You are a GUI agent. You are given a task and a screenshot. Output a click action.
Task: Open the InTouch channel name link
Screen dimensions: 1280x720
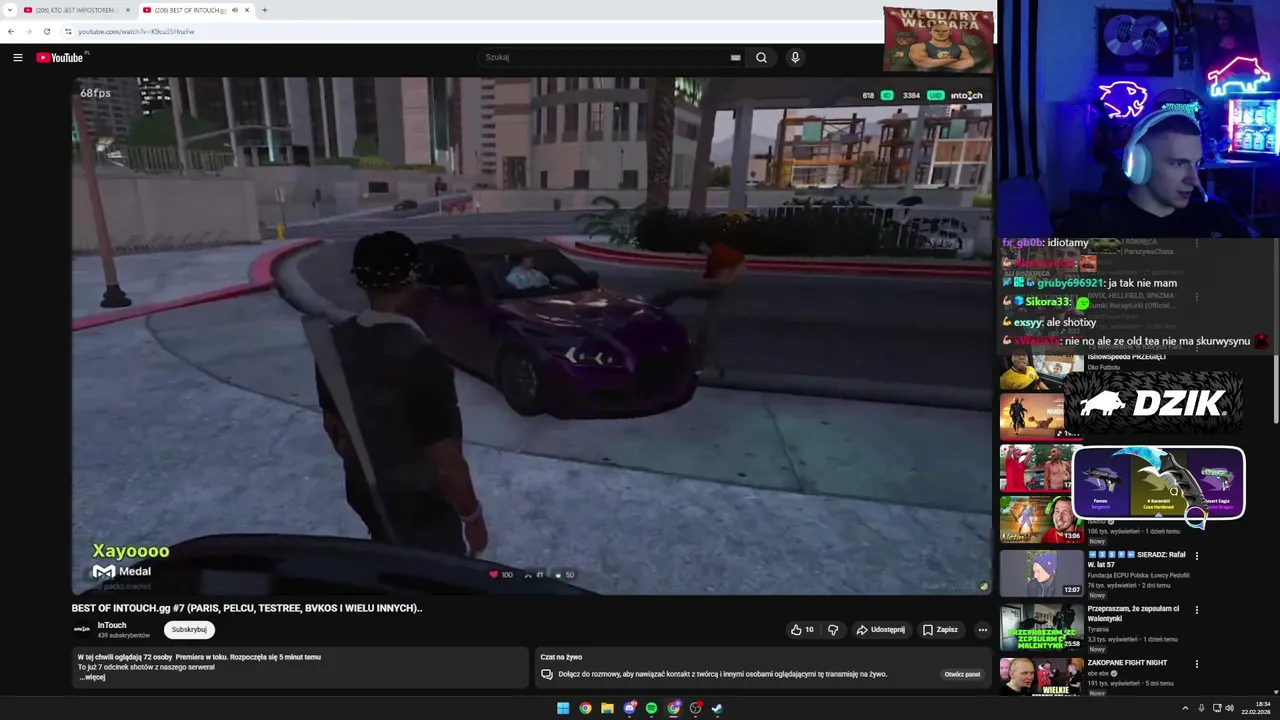pyautogui.click(x=112, y=625)
